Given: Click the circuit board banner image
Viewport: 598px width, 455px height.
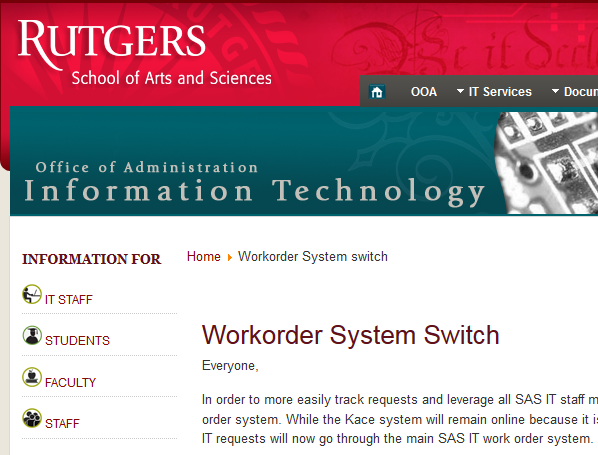Looking at the screenshot, I should 546,163.
